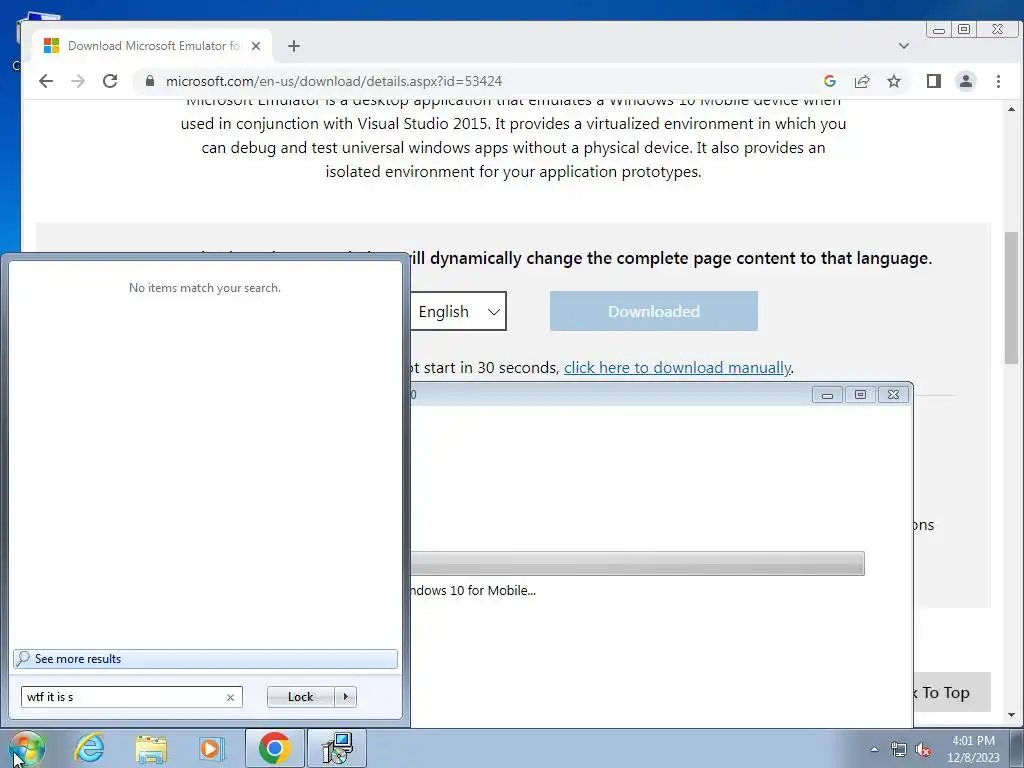1024x768 pixels.
Task: Show hidden tray icons arrow
Action: pyautogui.click(x=874, y=749)
